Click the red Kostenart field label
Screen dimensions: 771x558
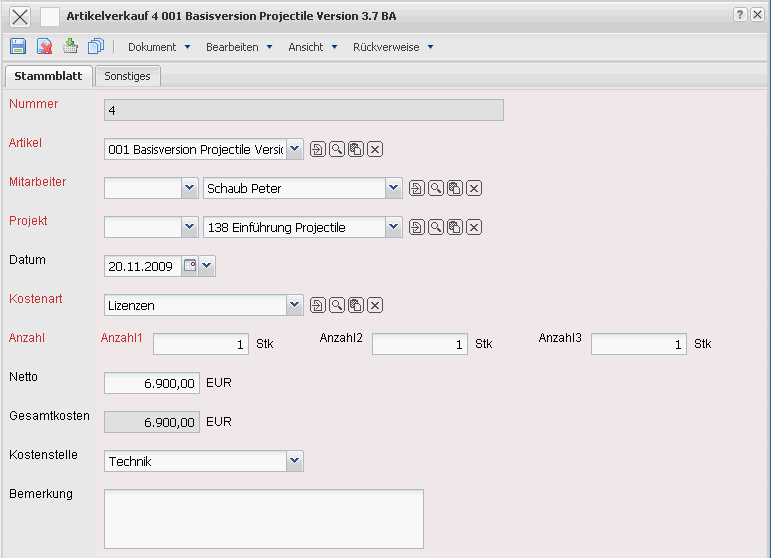tap(36, 299)
